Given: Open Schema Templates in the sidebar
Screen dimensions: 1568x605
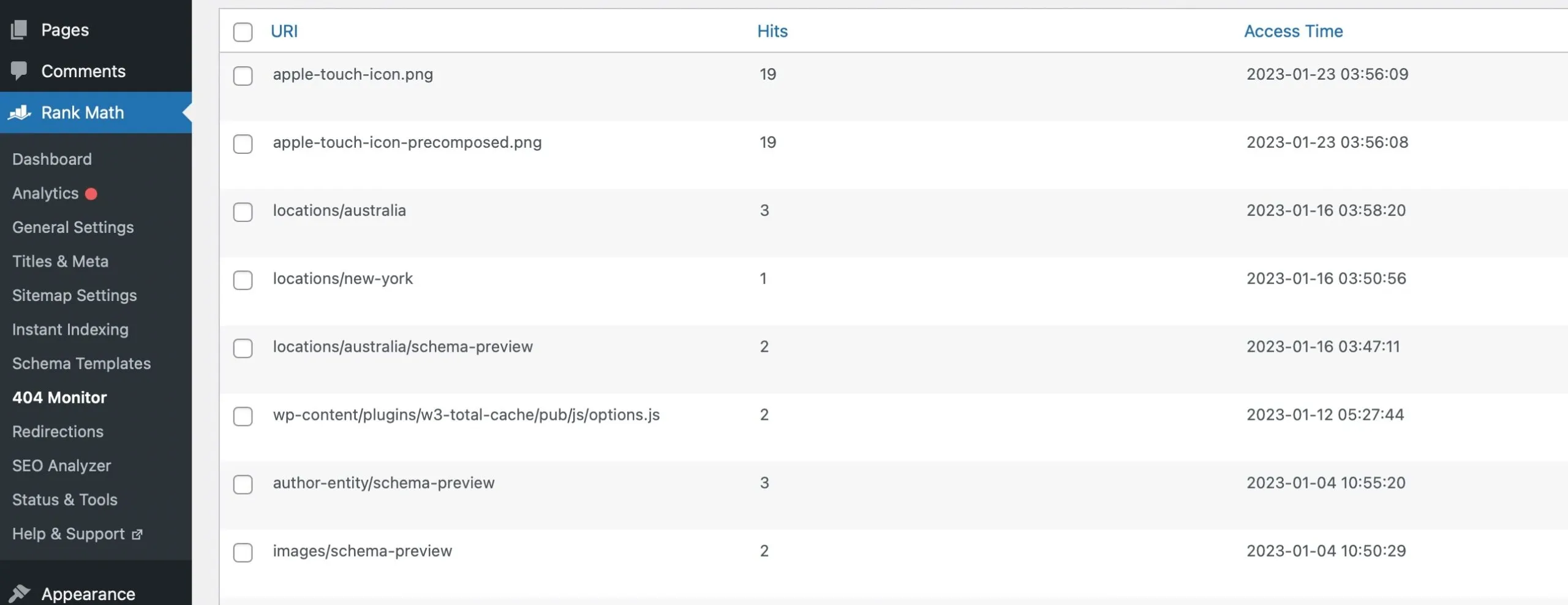Looking at the screenshot, I should (x=81, y=363).
